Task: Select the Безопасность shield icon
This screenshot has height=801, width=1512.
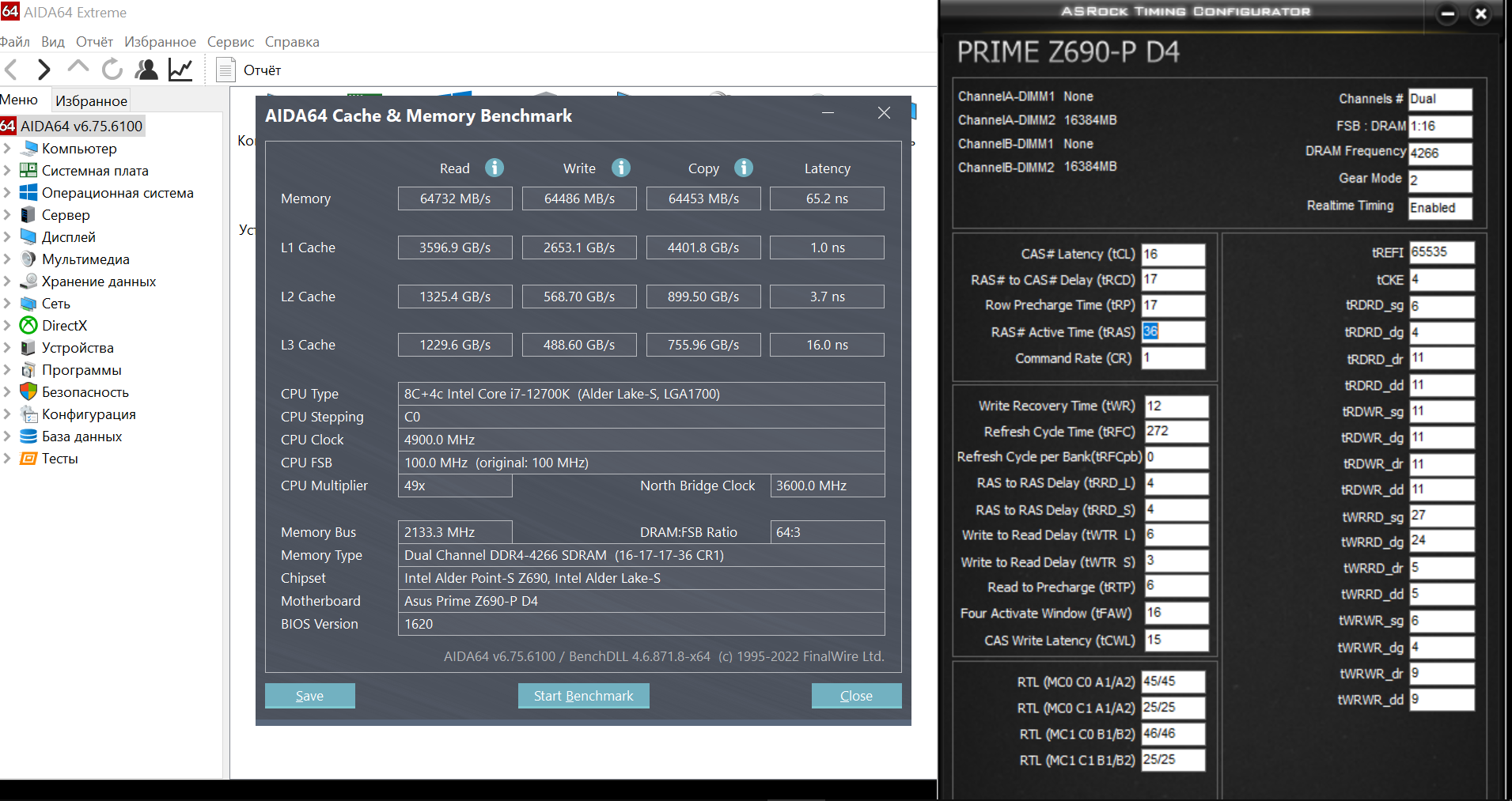Action: pyautogui.click(x=28, y=391)
